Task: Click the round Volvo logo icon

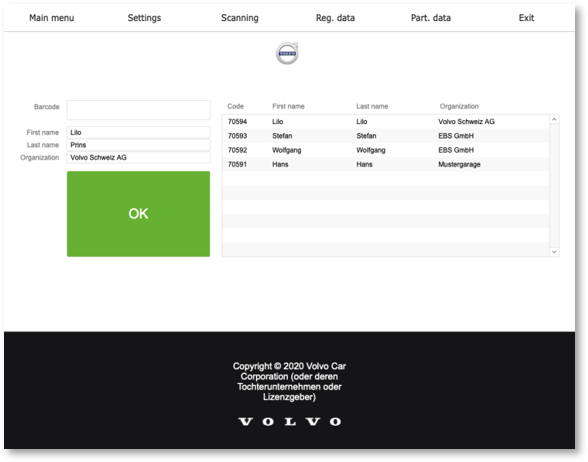Action: tap(287, 53)
